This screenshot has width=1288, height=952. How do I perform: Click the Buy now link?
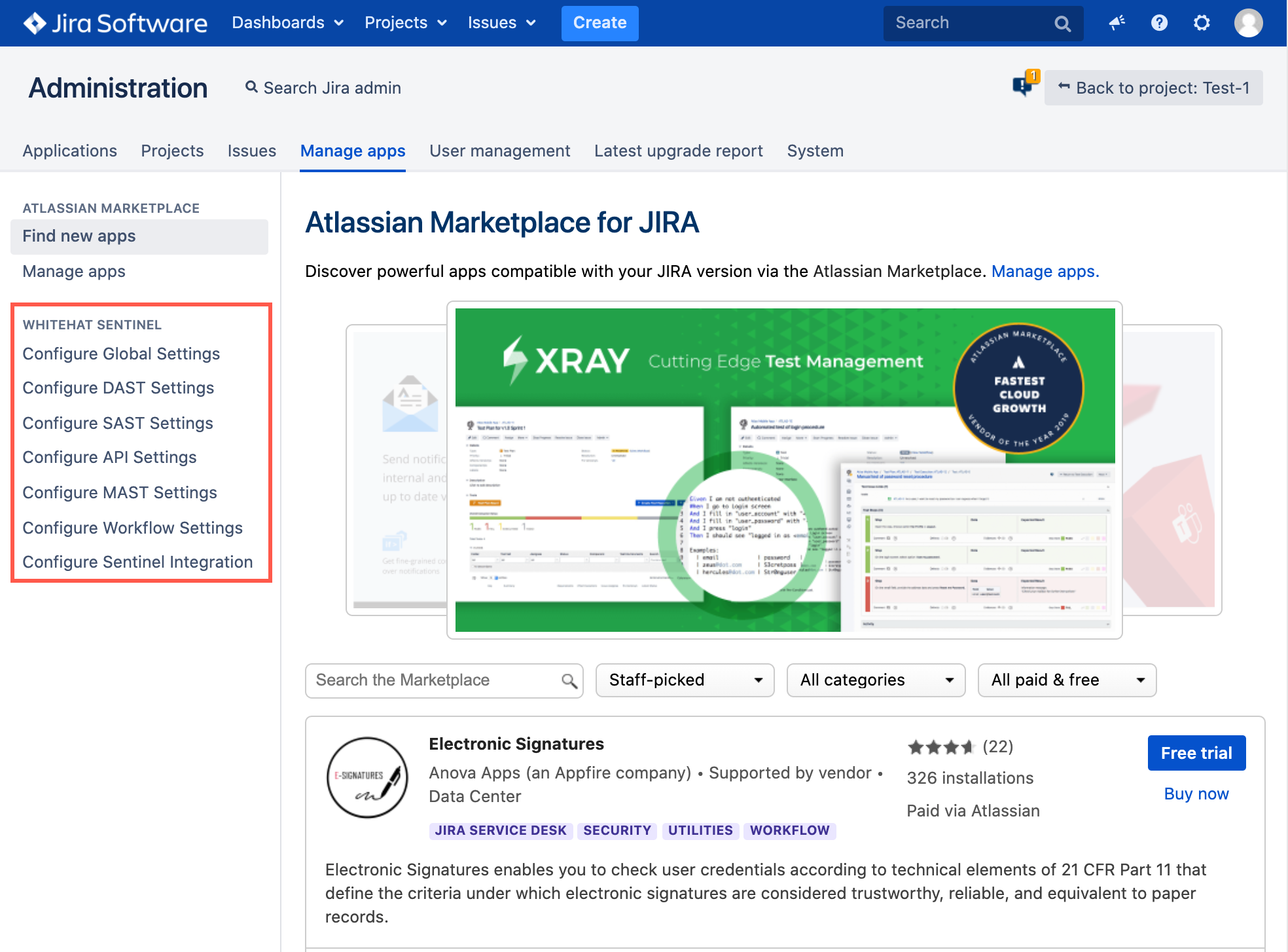pos(1196,794)
